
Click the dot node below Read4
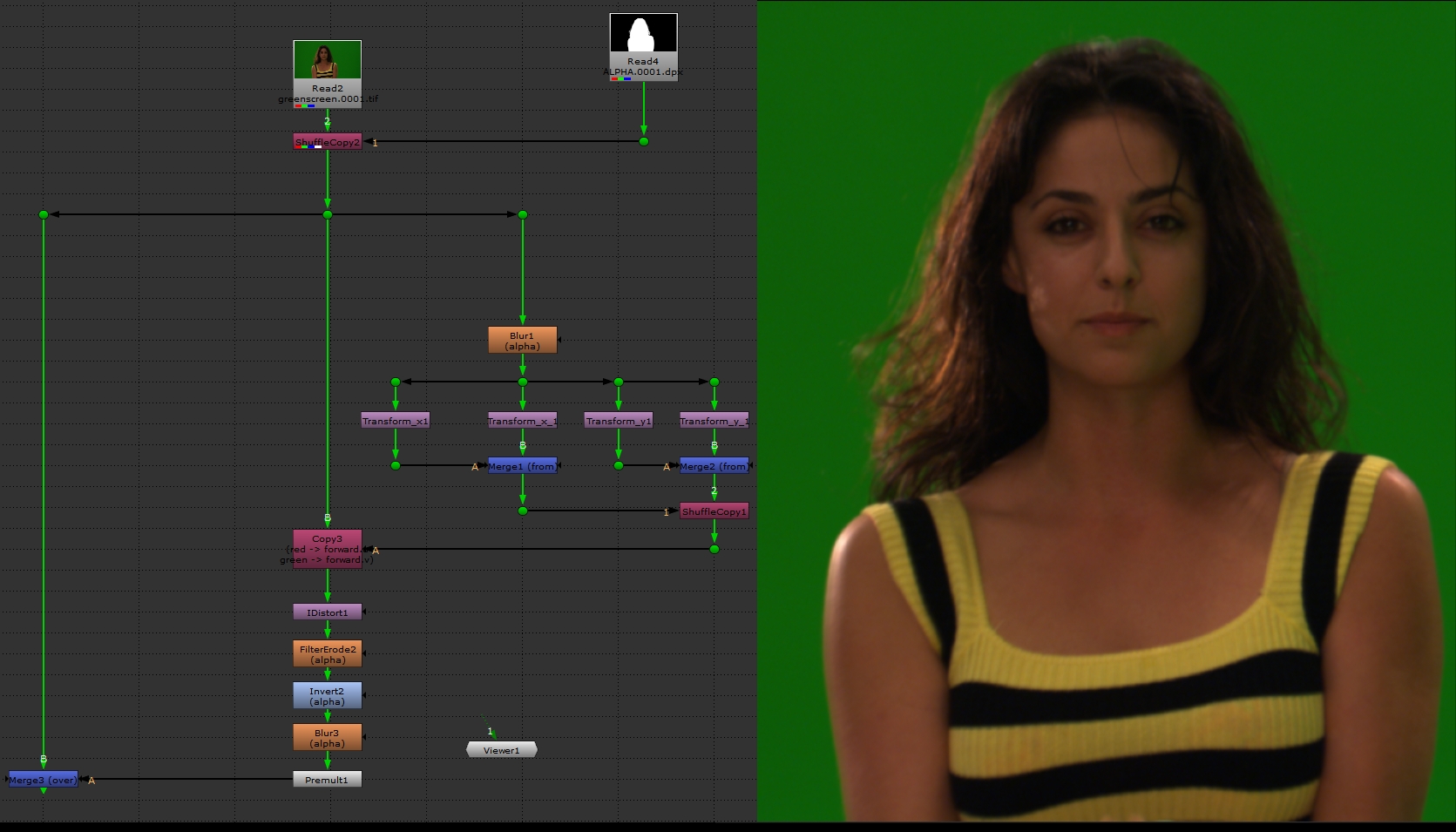pos(644,141)
